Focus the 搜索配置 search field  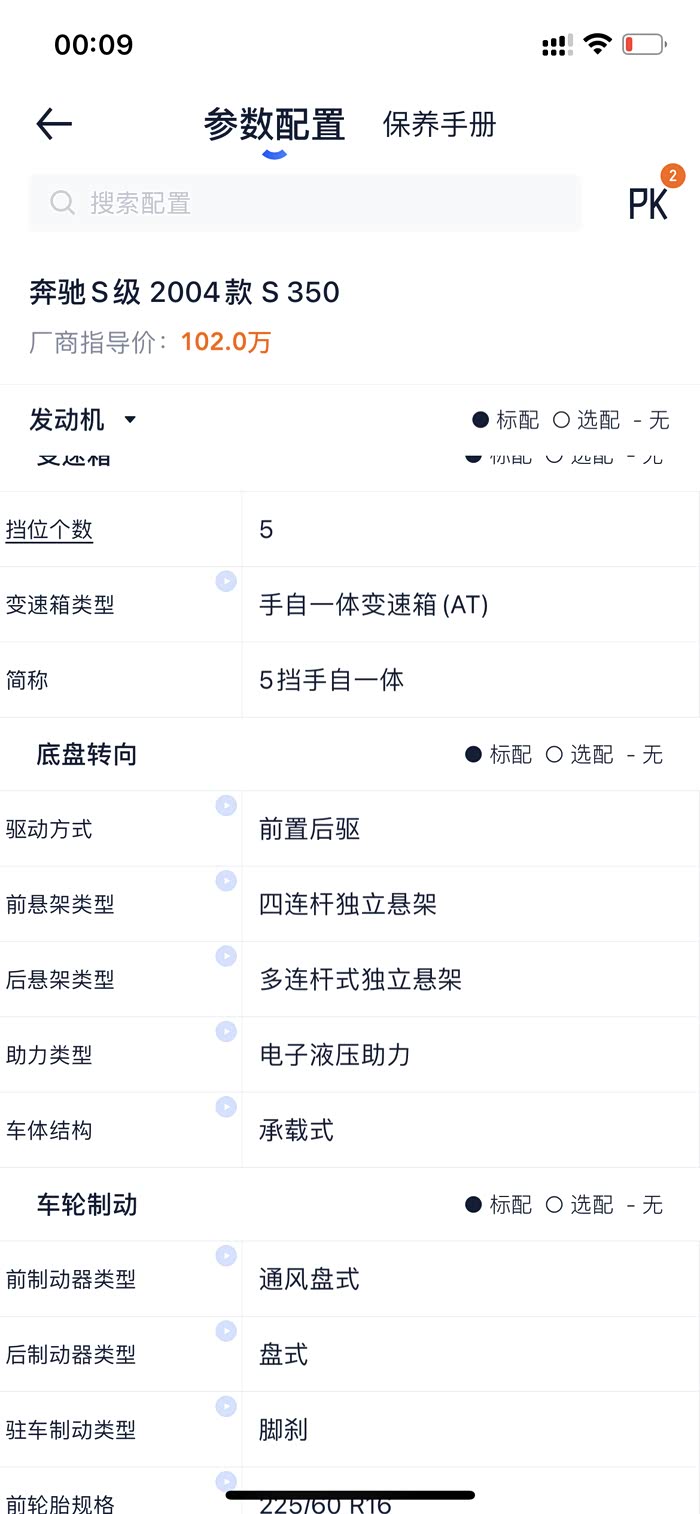(320, 203)
